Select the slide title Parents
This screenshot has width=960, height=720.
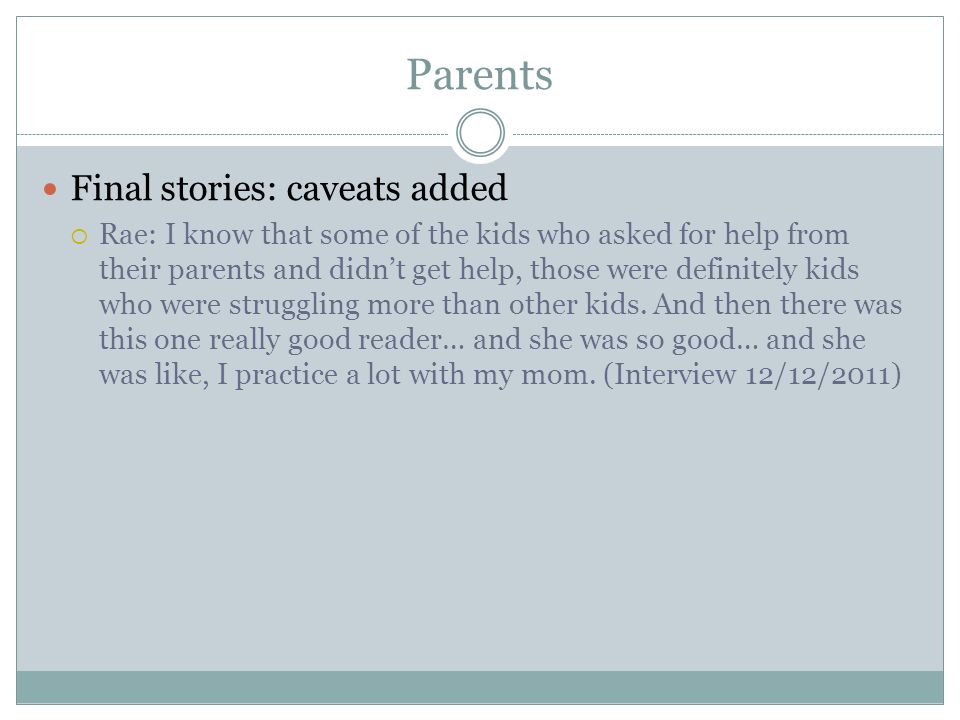point(480,75)
